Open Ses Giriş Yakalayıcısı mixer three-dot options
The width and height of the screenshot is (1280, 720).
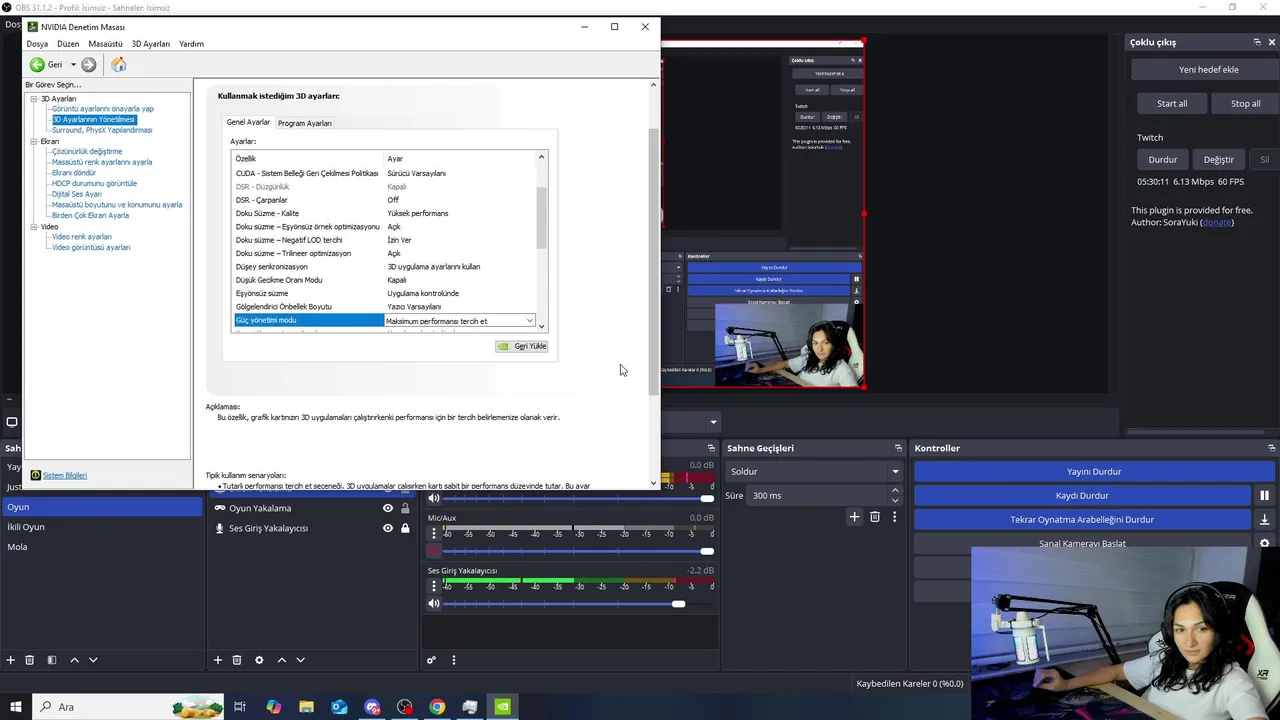tap(434, 586)
